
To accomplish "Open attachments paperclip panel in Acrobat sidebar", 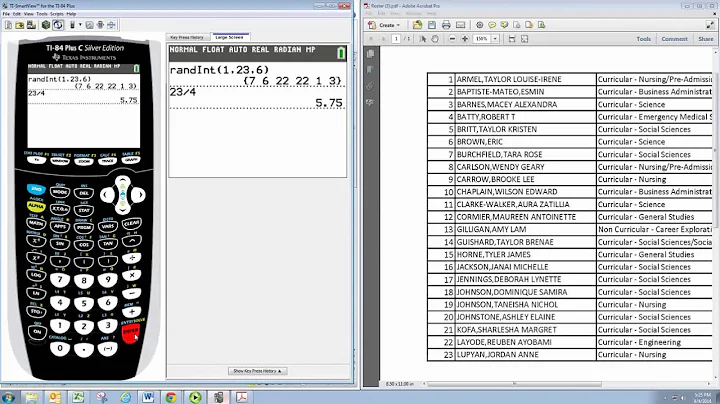I will point(371,86).
